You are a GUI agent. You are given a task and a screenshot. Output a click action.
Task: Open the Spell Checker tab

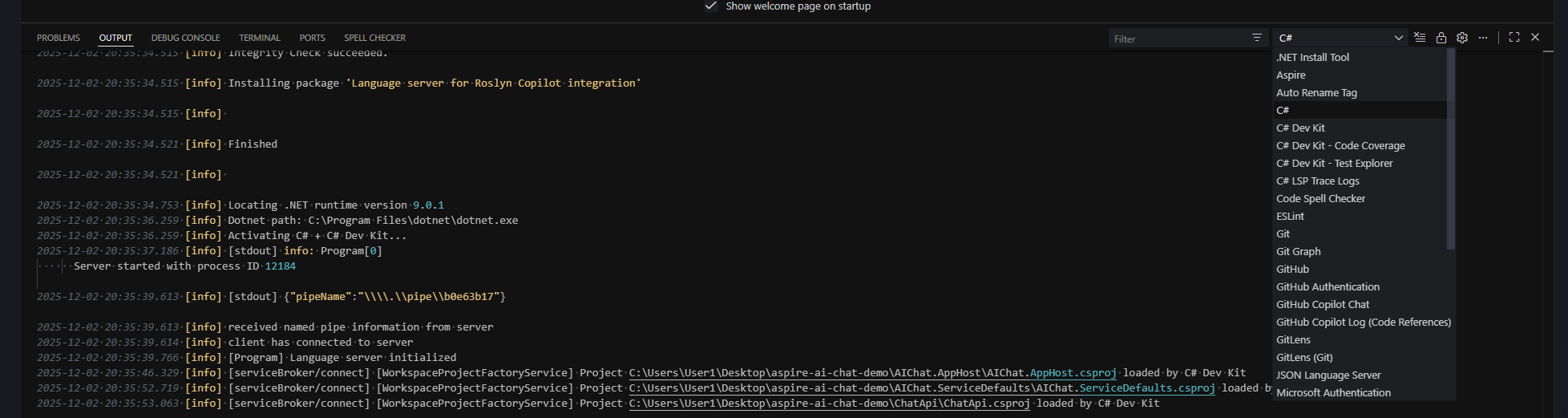(x=374, y=38)
